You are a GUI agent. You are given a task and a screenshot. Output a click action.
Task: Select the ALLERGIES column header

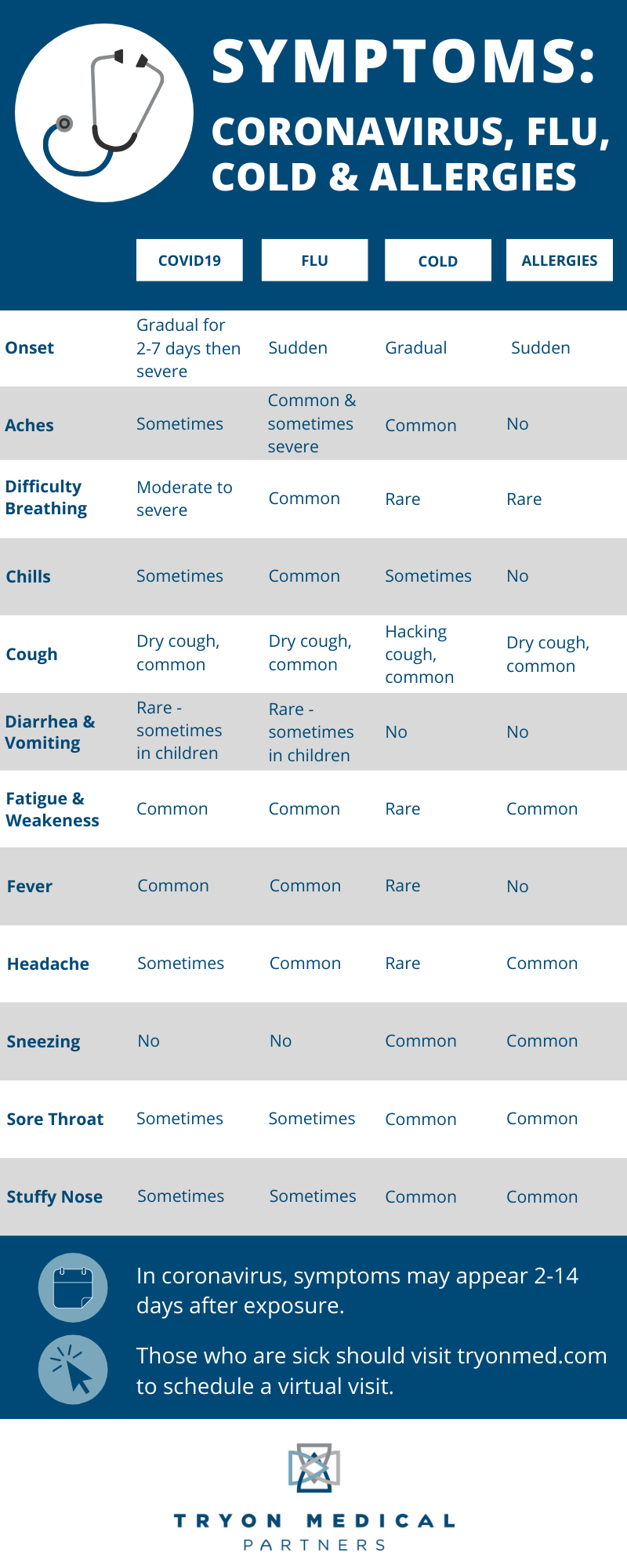(560, 260)
